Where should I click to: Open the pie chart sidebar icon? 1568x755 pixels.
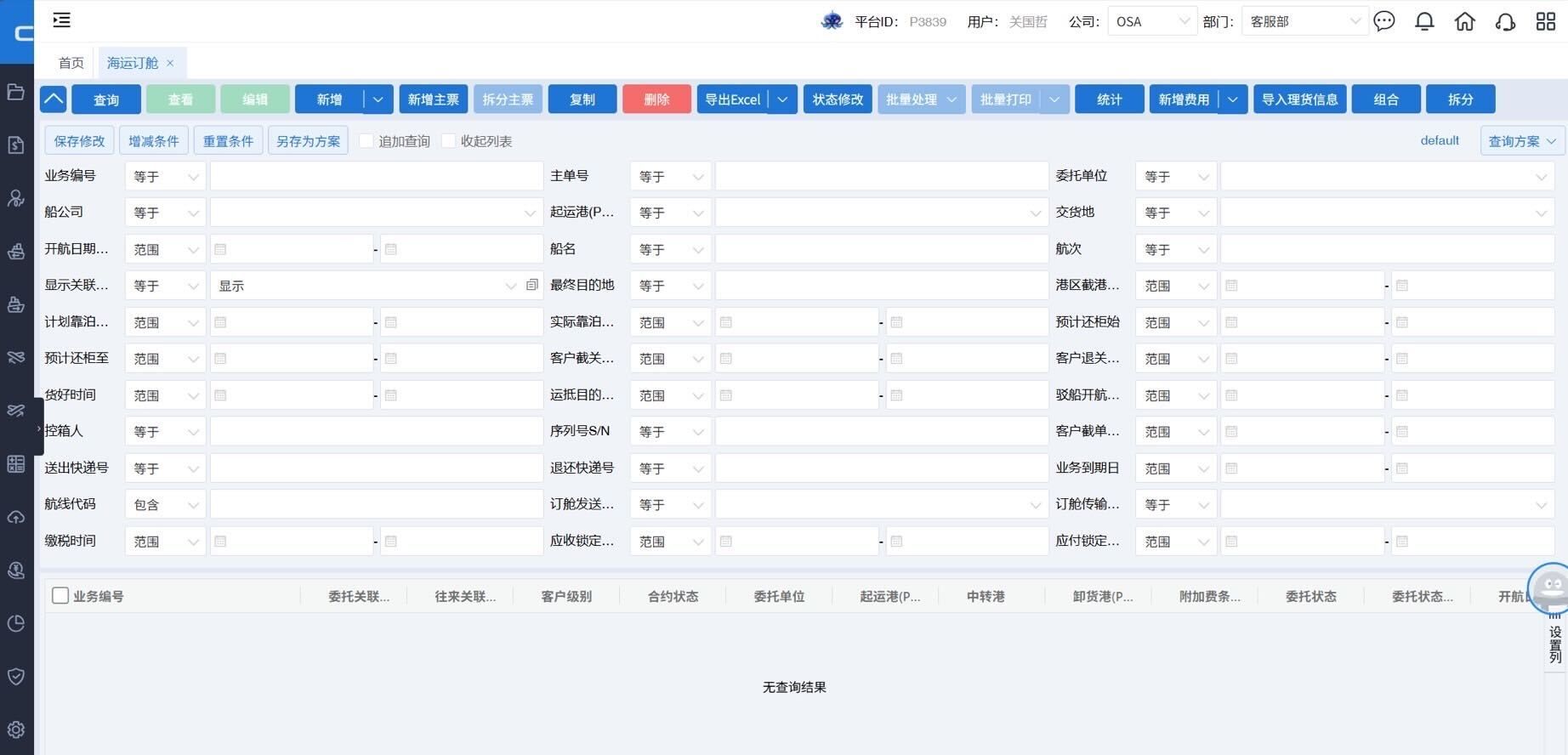pyautogui.click(x=16, y=623)
